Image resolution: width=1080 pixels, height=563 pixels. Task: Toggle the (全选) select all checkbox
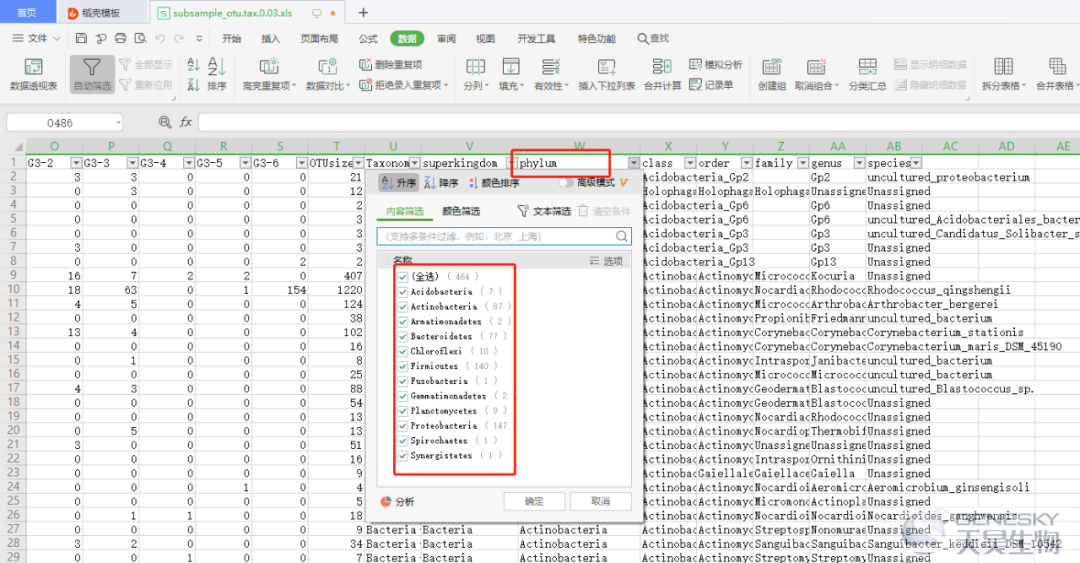pyautogui.click(x=403, y=276)
